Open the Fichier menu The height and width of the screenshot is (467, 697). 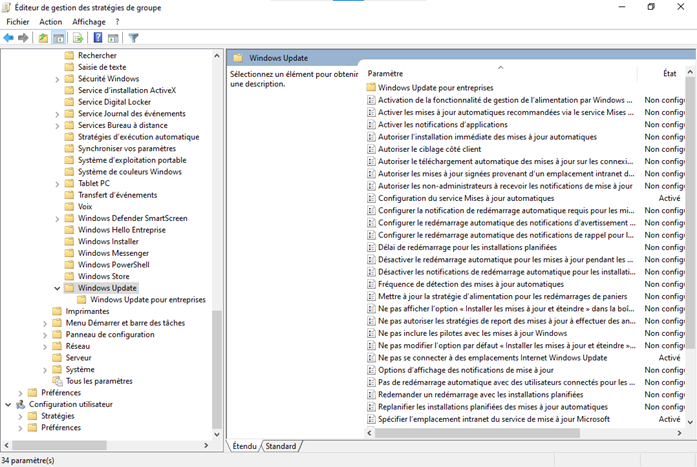point(18,22)
